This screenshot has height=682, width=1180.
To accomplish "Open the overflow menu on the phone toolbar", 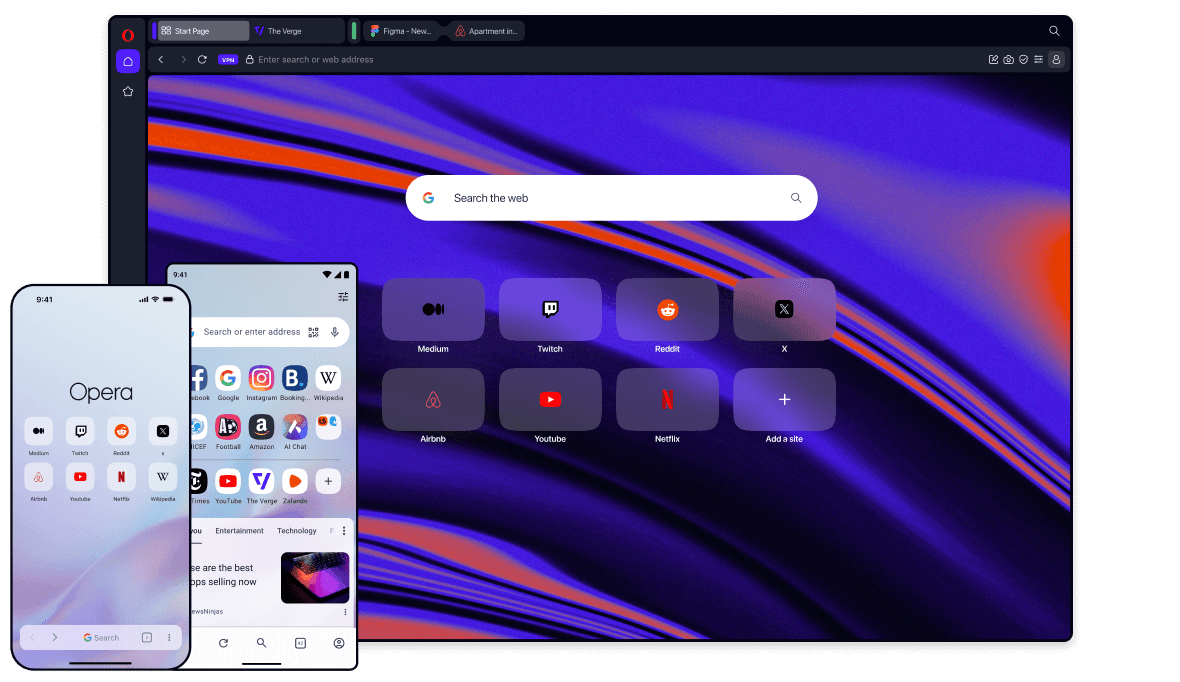I will click(x=168, y=637).
